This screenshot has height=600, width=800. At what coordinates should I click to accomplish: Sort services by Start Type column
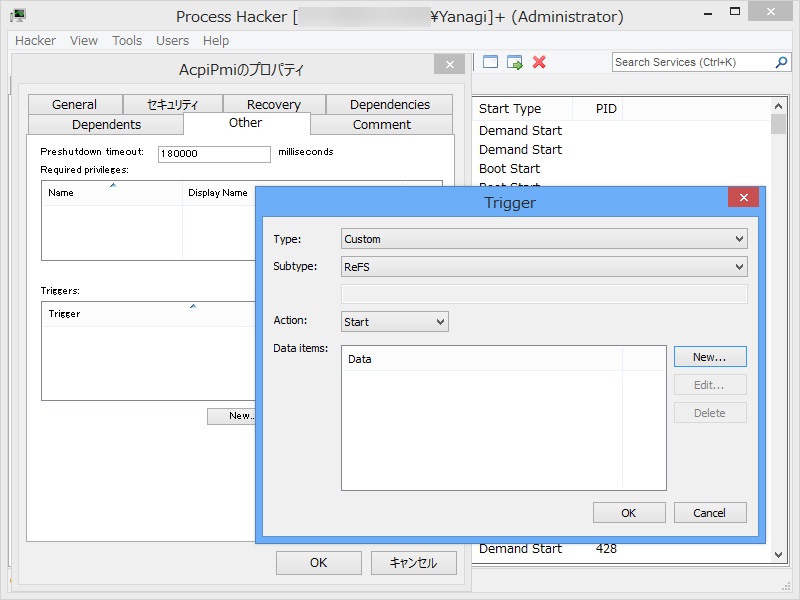pos(522,109)
